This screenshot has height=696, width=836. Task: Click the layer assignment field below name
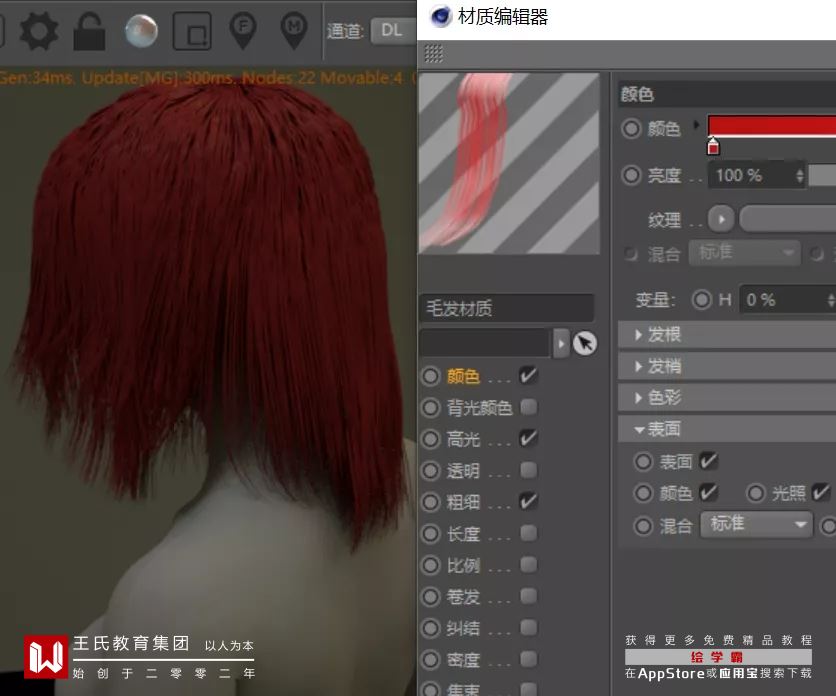tap(485, 343)
